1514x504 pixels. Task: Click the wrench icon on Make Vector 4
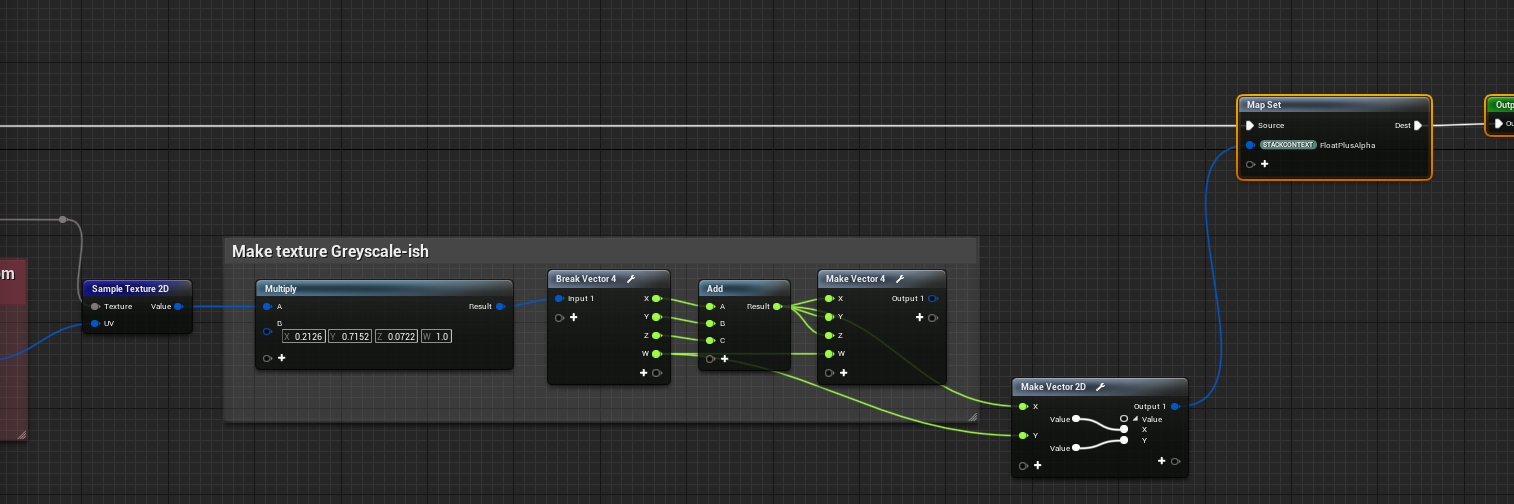[x=900, y=279]
